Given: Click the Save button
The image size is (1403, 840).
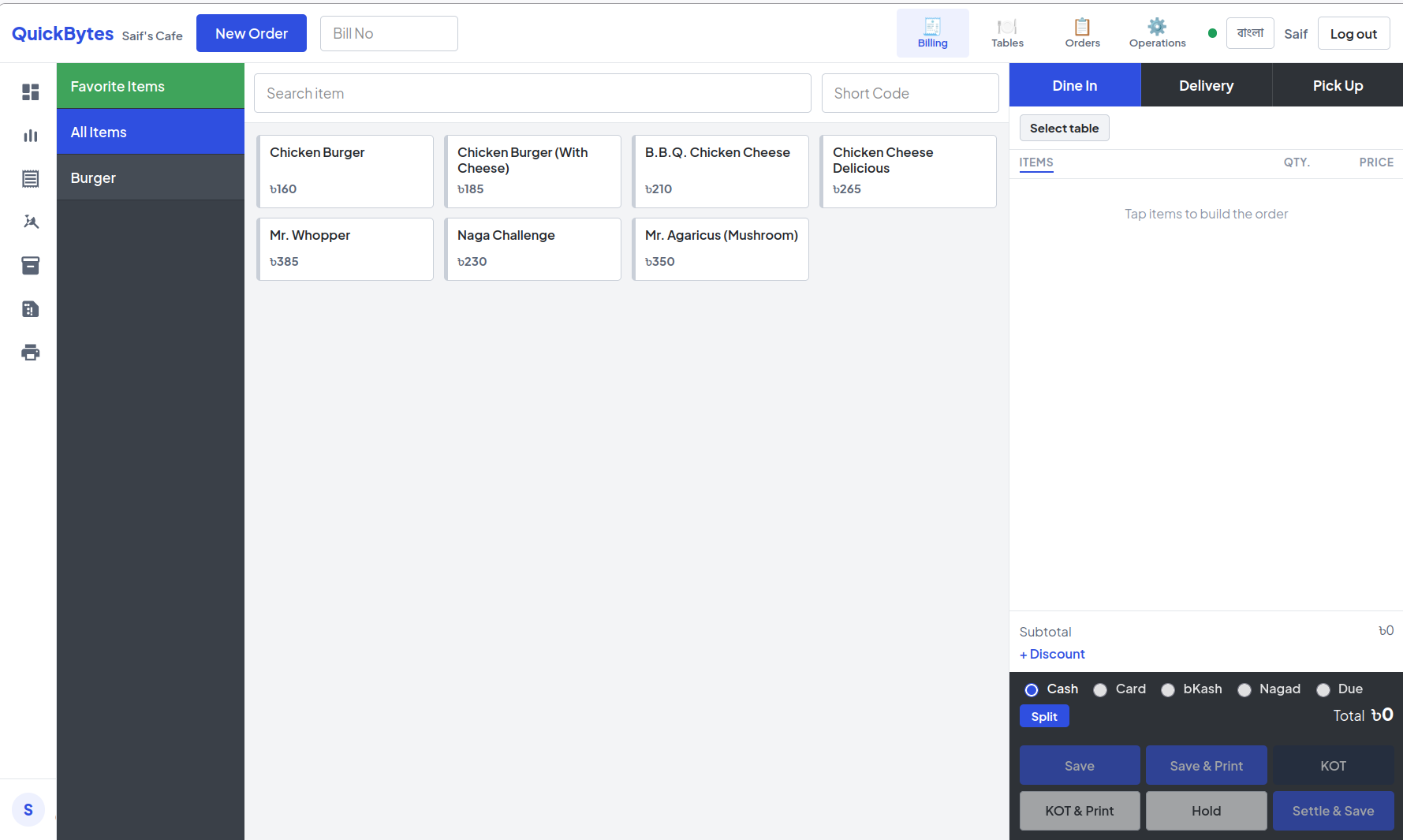Looking at the screenshot, I should pos(1080,766).
